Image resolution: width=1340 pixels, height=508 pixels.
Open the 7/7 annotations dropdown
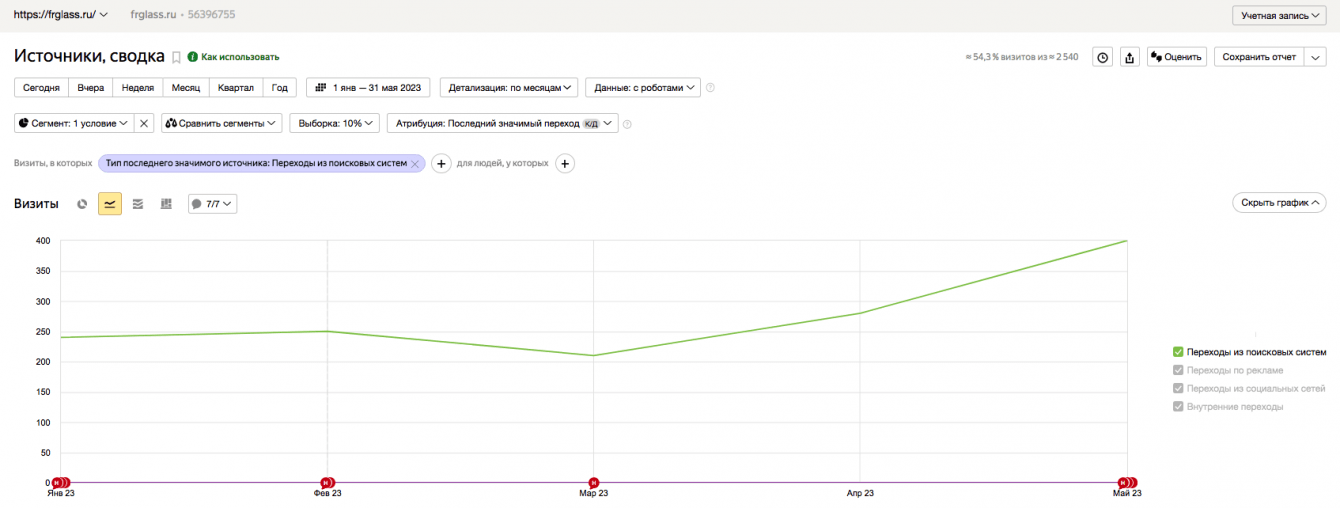[x=212, y=204]
